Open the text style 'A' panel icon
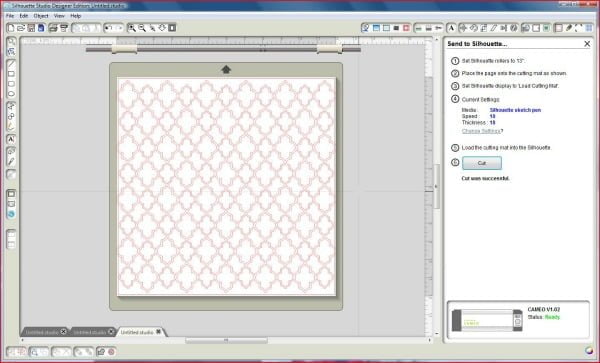Image resolution: width=600 pixels, height=363 pixels. (451, 28)
